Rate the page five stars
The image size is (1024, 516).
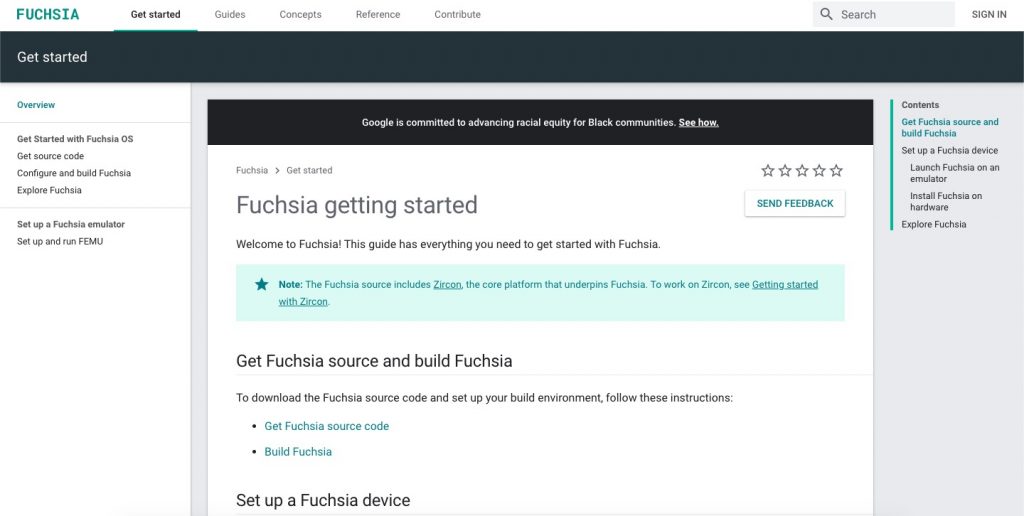point(836,170)
